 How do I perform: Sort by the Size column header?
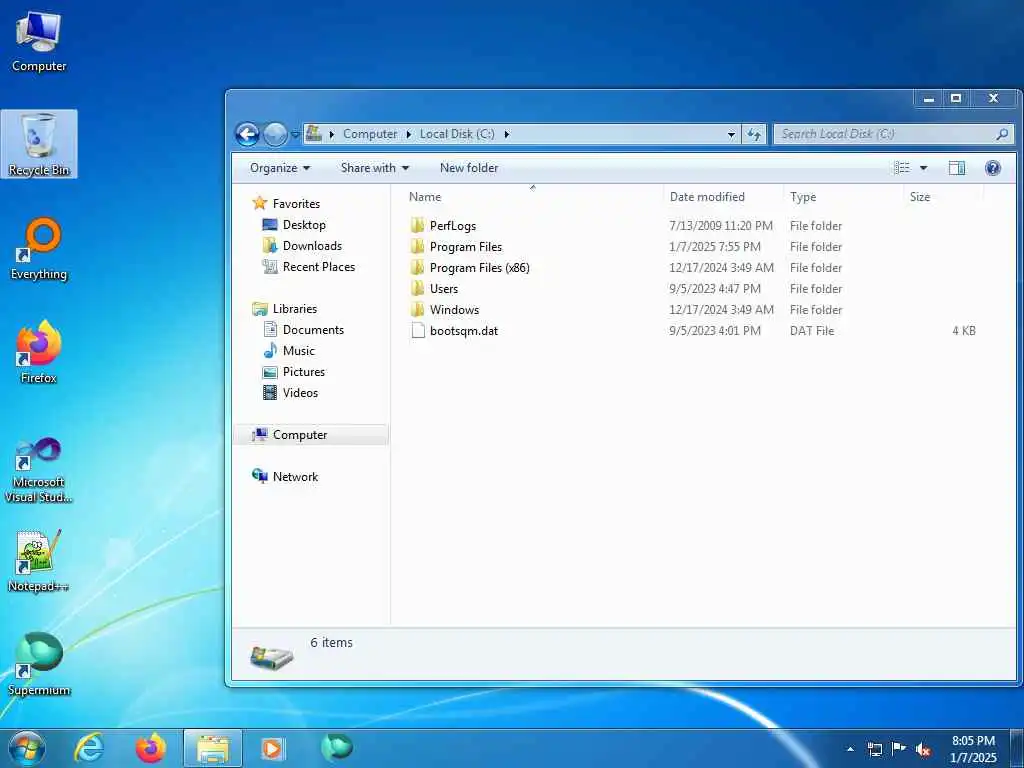click(x=943, y=197)
